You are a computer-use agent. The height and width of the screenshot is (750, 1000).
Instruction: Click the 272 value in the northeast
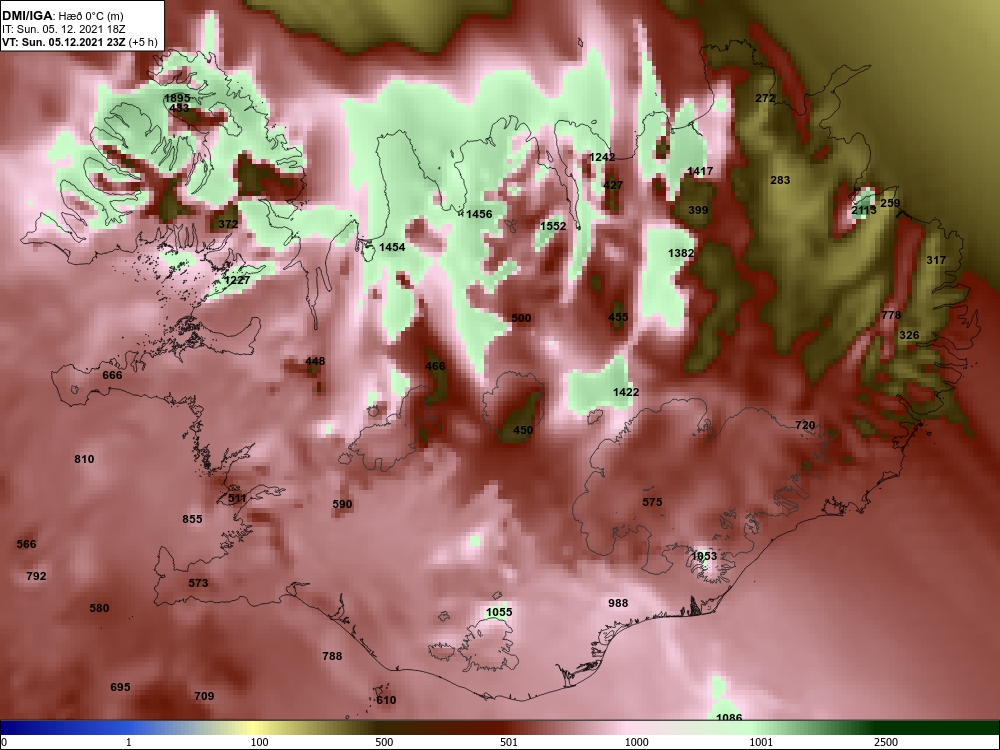click(765, 98)
